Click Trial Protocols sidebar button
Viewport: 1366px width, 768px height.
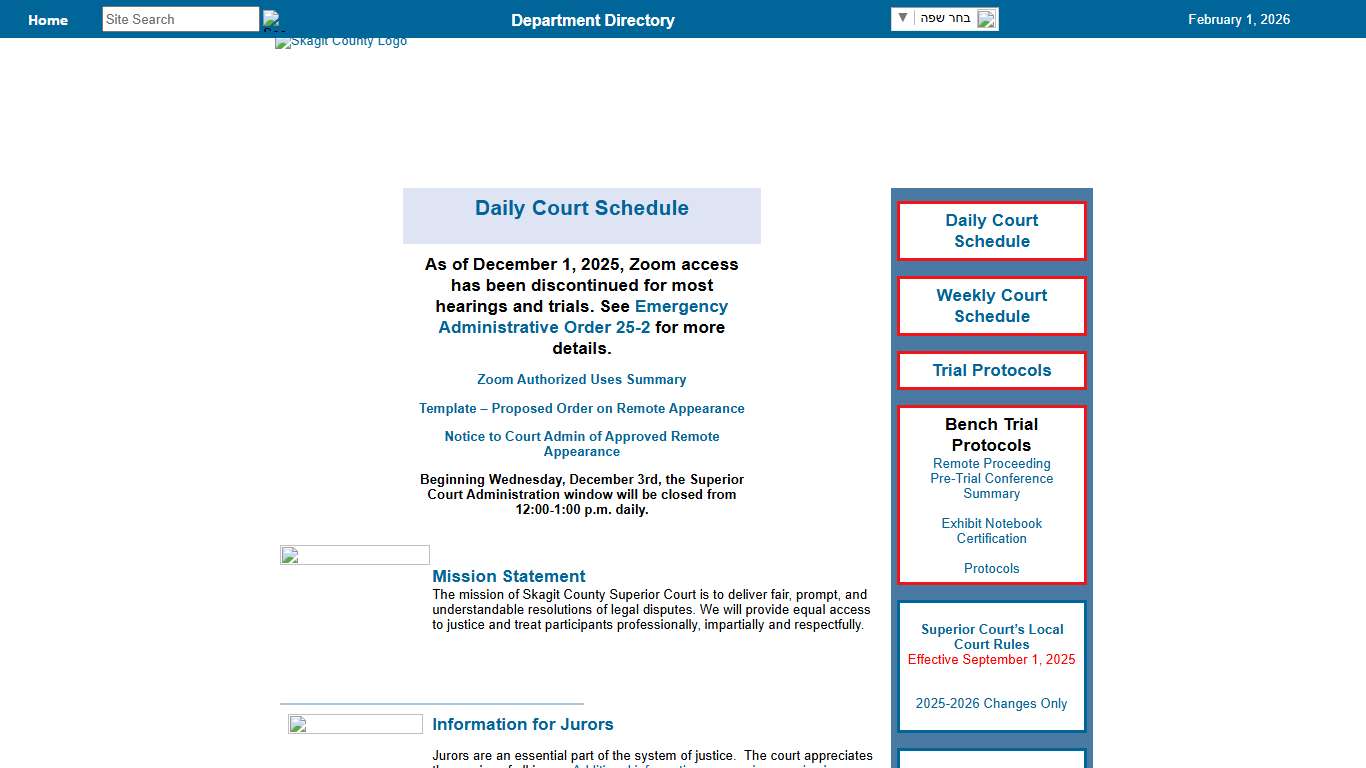coord(991,370)
